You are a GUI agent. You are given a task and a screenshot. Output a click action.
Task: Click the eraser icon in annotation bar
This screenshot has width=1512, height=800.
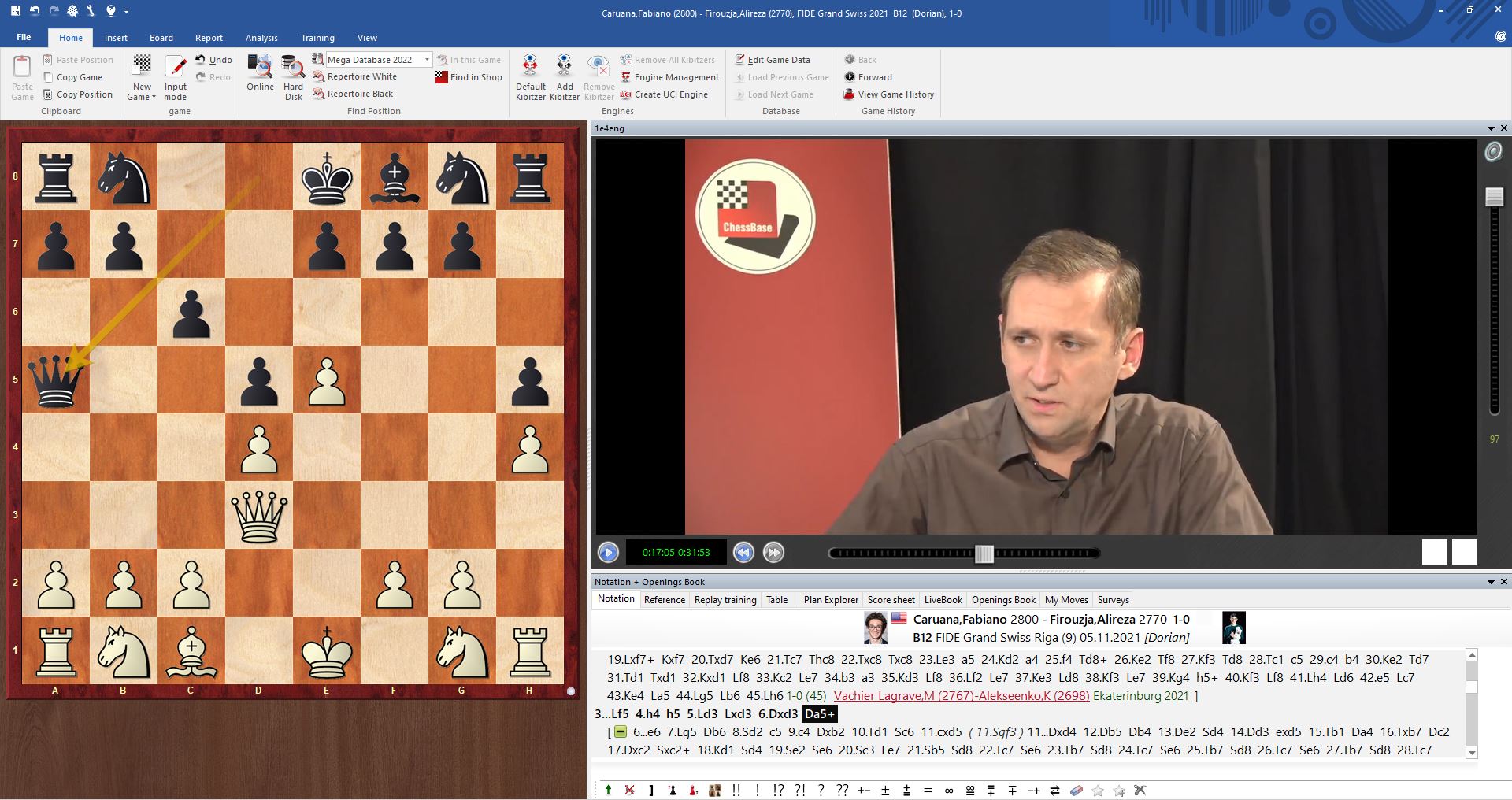point(1077,791)
